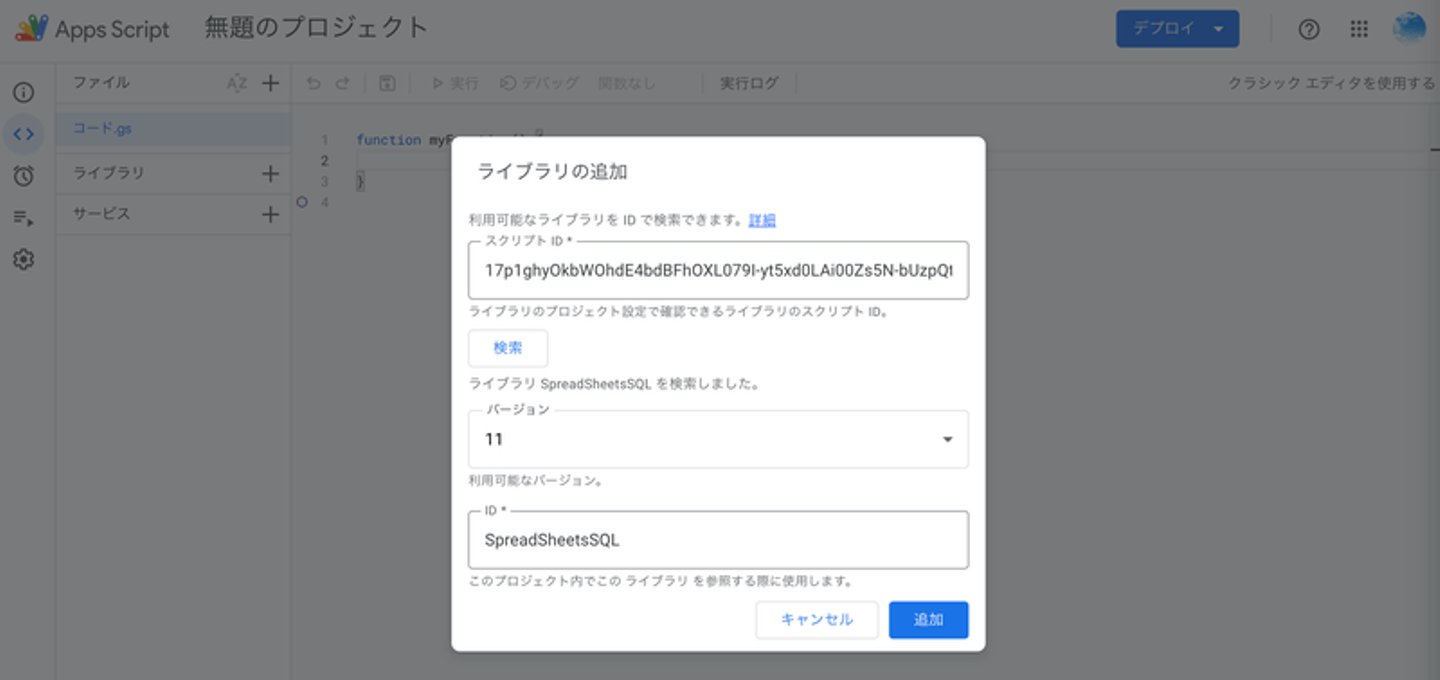The image size is (1440, 680).
Task: Open the Executions list icon
Action: 23,217
